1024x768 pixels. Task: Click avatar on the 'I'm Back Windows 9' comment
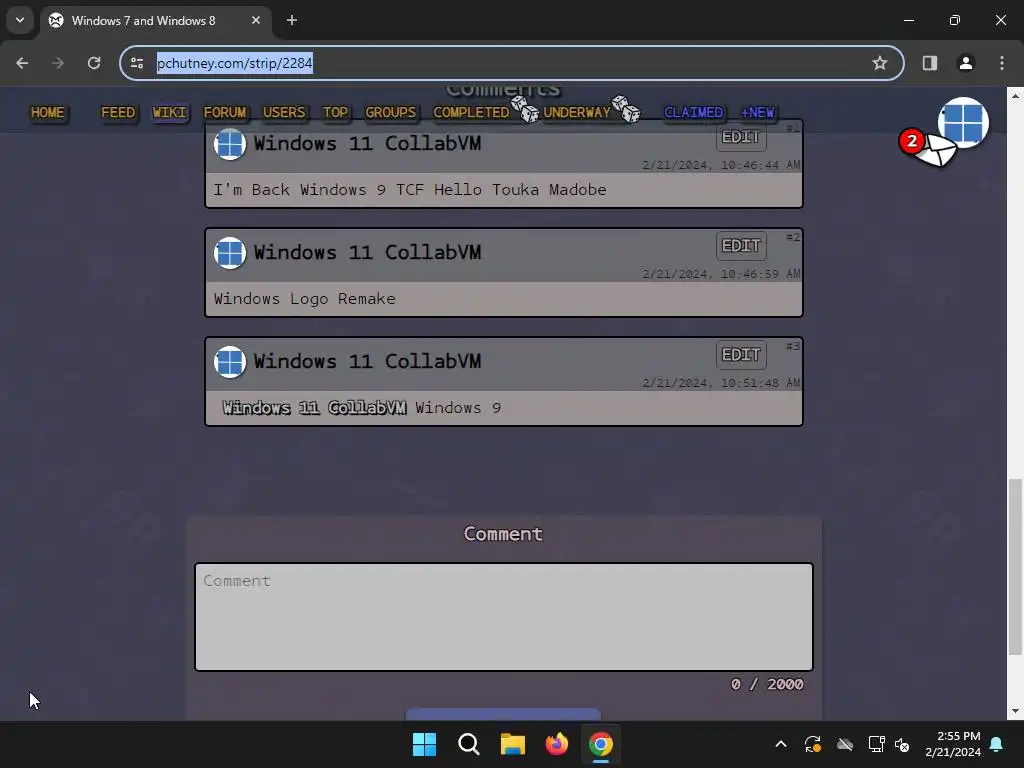click(230, 144)
